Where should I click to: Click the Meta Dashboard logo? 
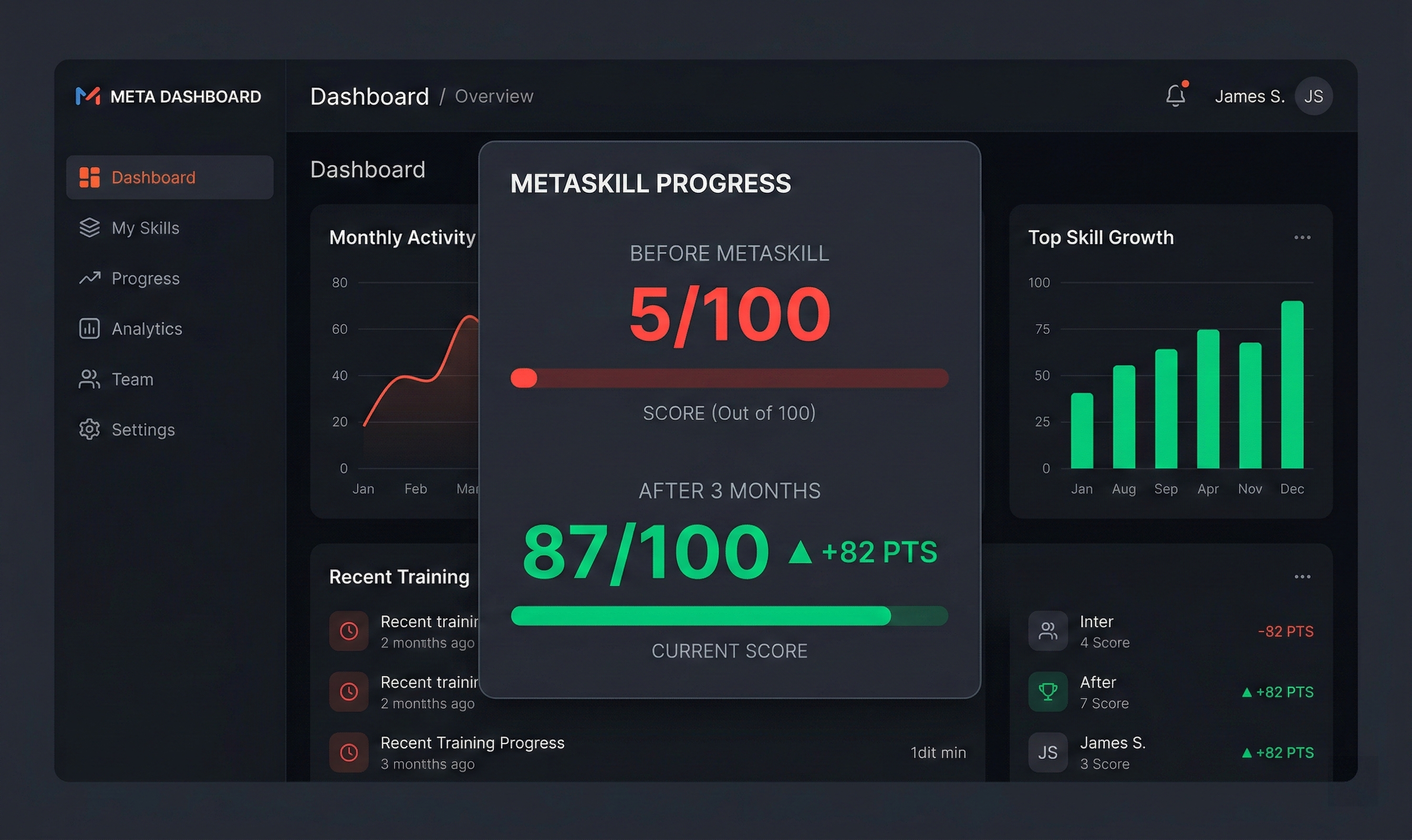[x=88, y=96]
